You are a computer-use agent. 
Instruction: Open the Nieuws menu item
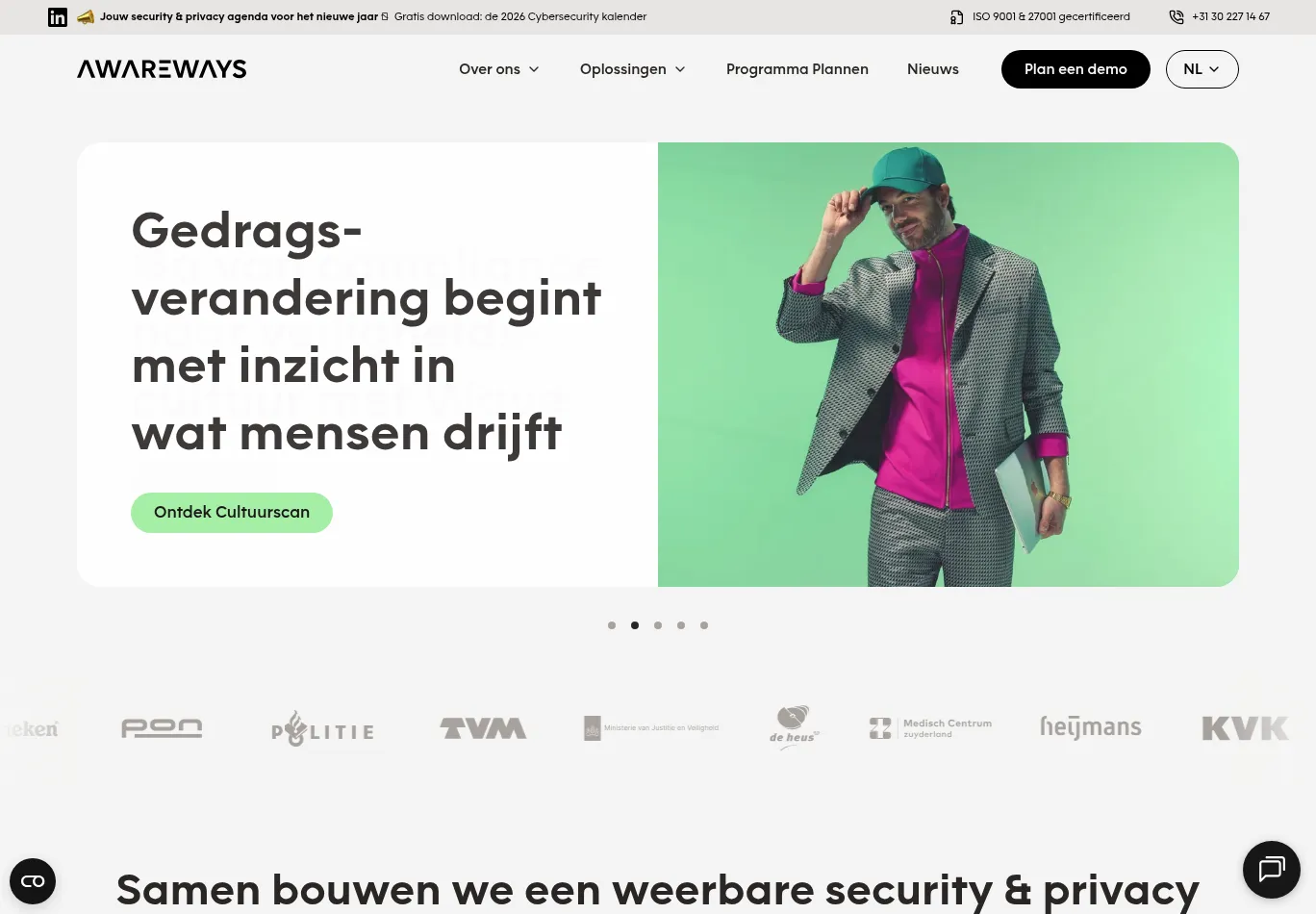point(933,69)
